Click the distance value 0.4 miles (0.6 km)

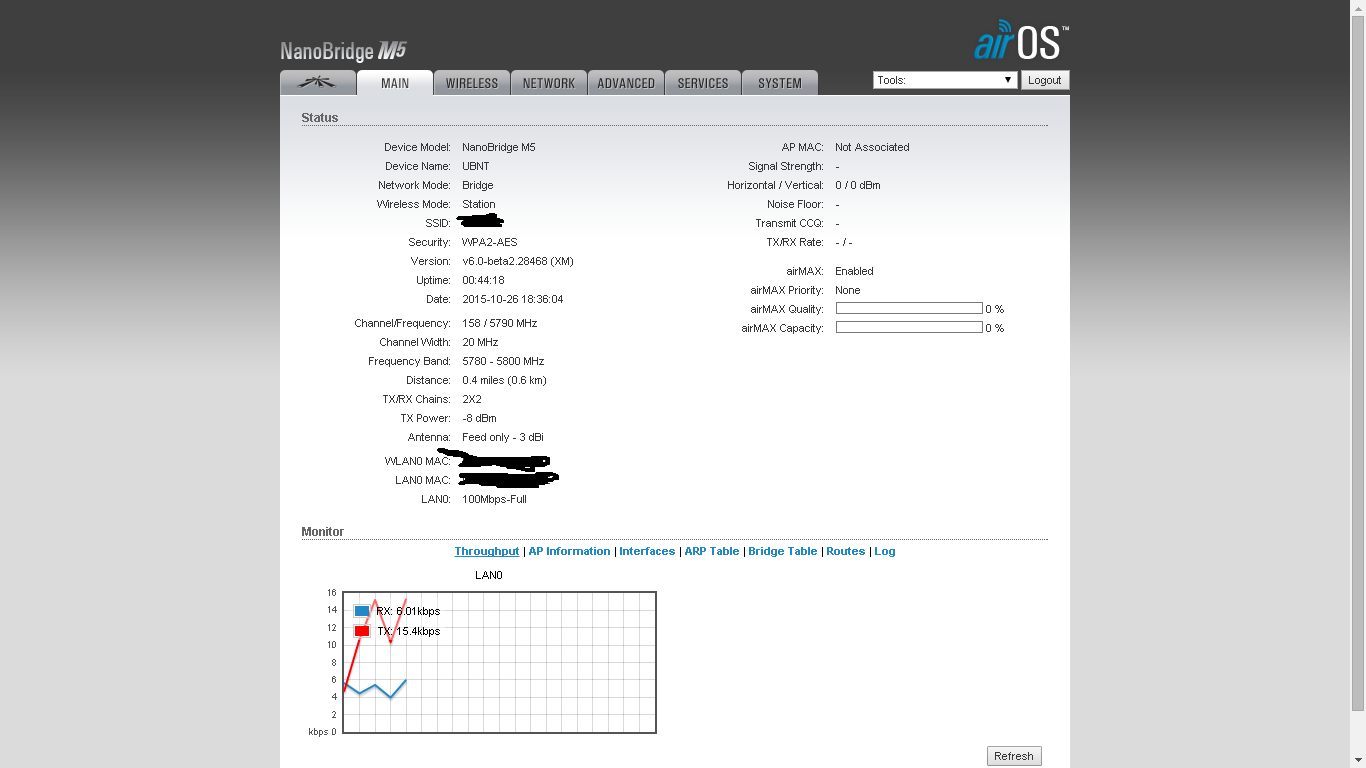[504, 380]
